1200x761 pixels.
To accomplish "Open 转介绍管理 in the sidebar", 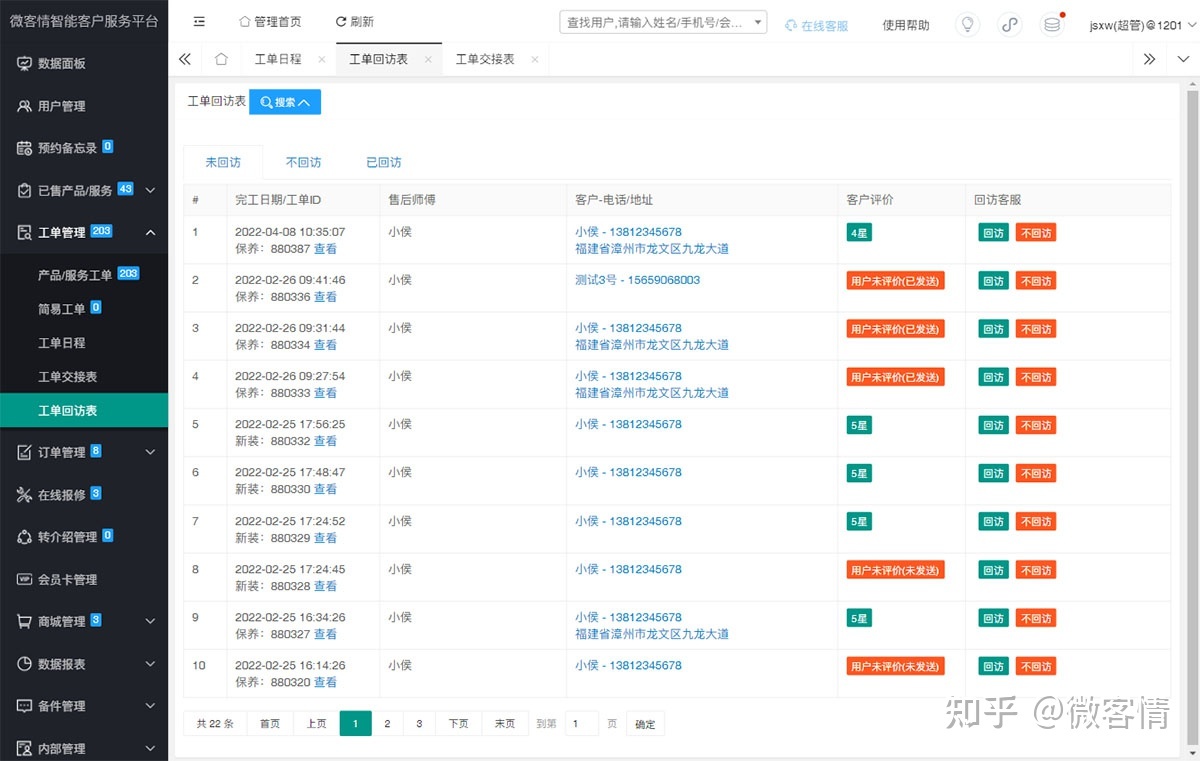I will point(84,536).
